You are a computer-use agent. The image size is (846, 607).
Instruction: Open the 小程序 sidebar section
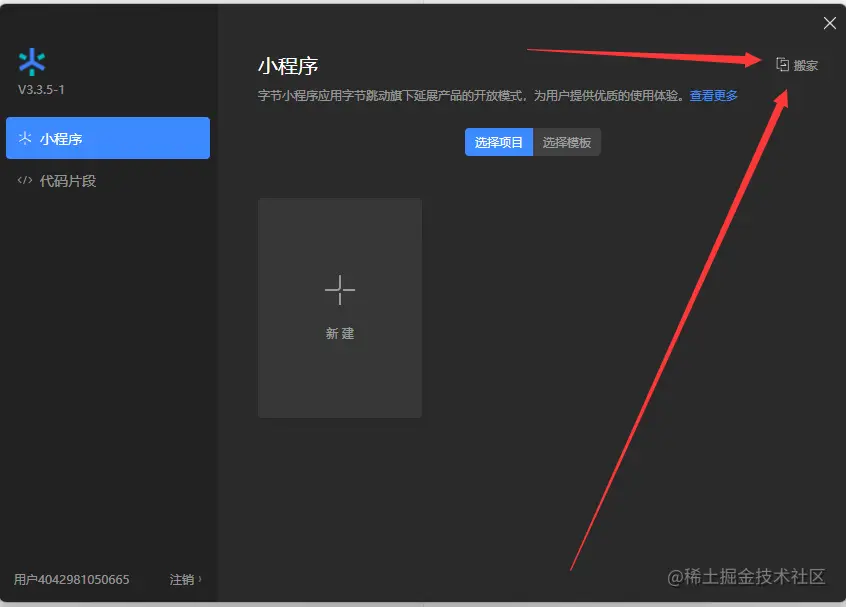coord(108,138)
